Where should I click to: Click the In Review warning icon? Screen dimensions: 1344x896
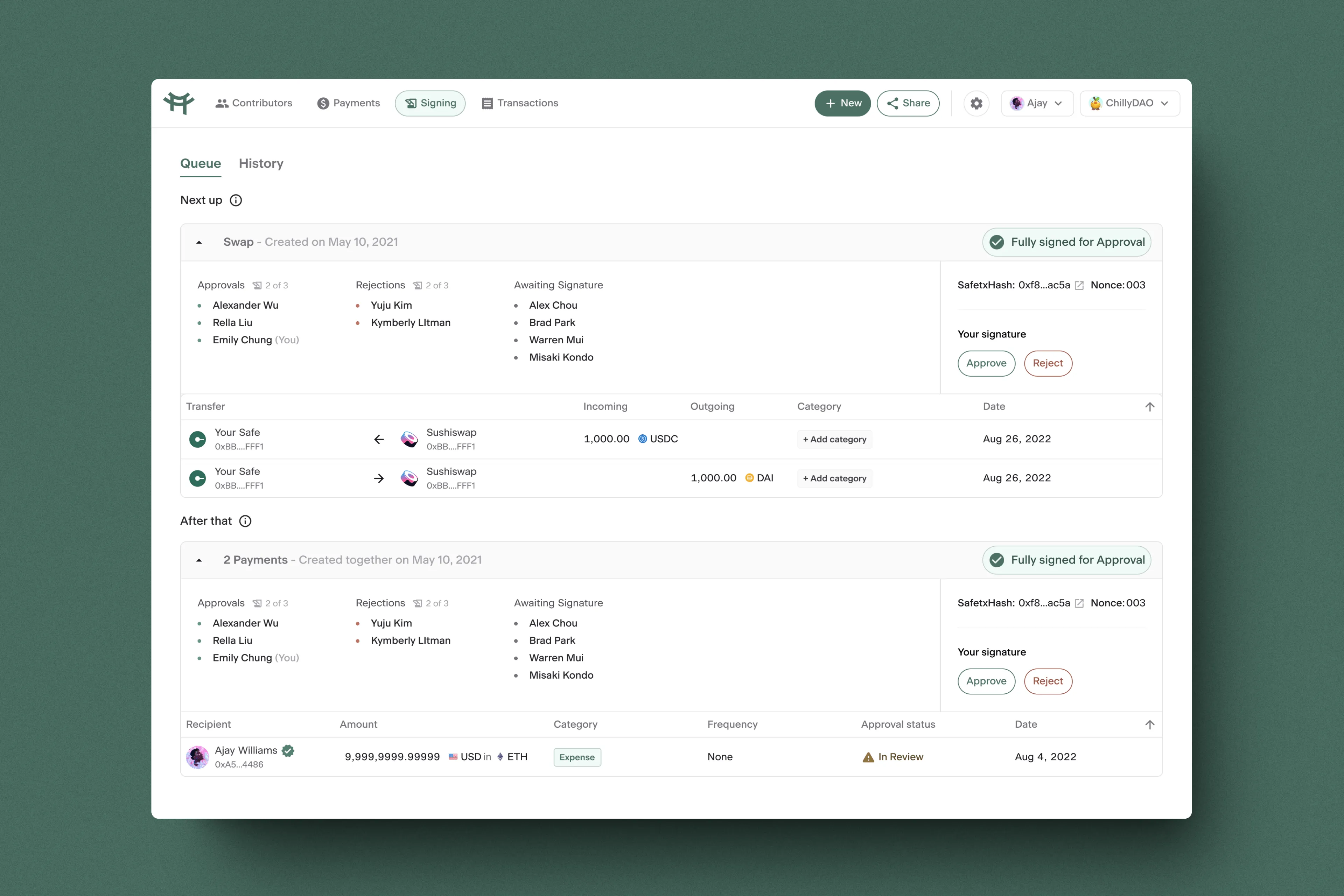(868, 757)
